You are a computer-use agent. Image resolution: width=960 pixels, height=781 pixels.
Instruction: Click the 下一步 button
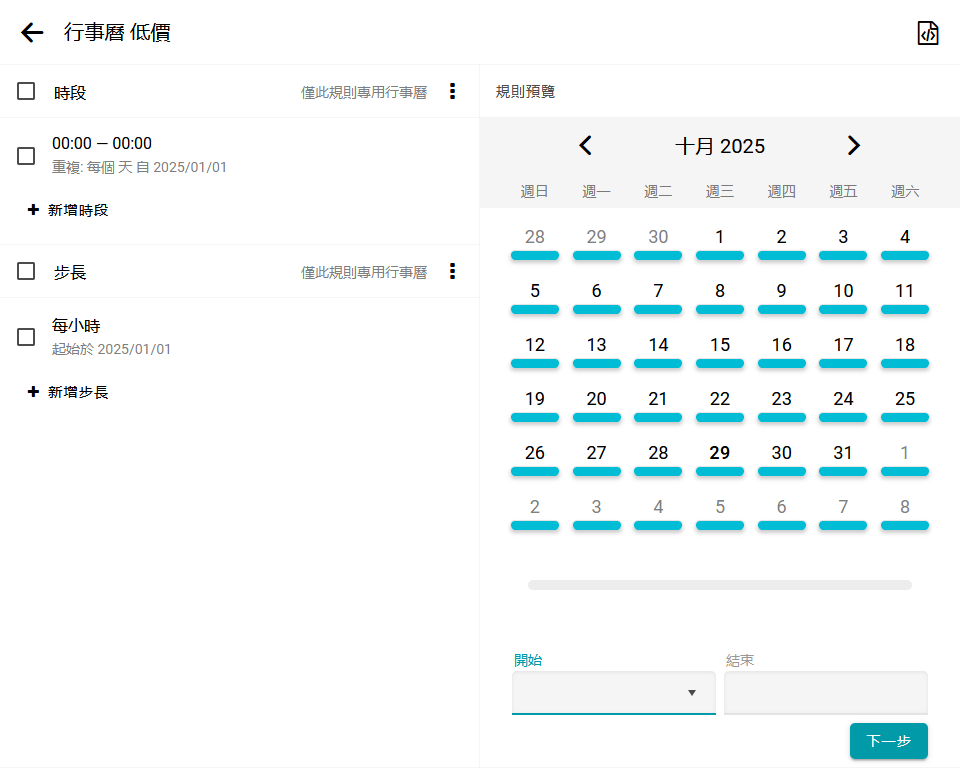[888, 741]
